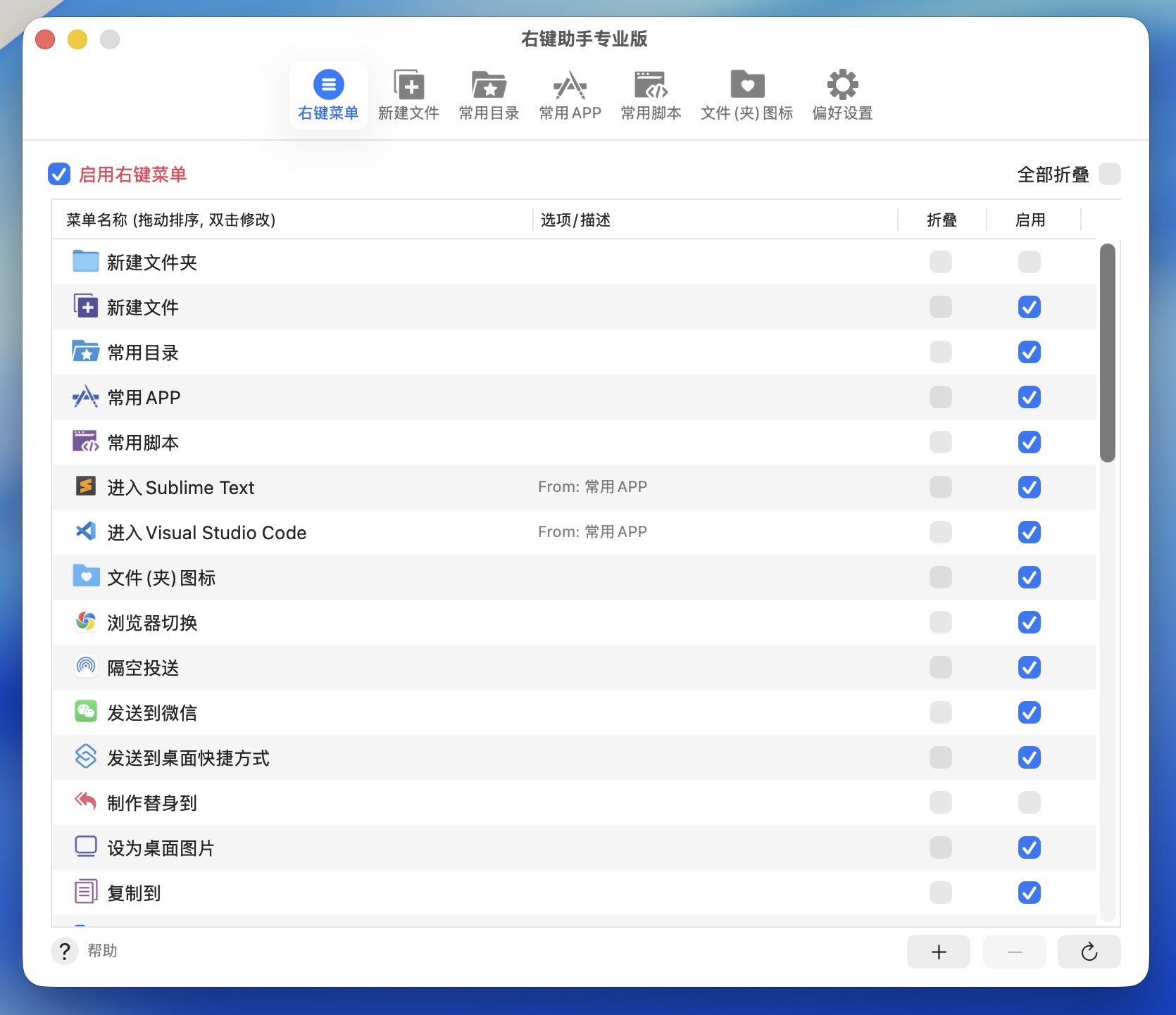Check the 折叠 box for 常用目录
The height and width of the screenshot is (1015, 1176).
point(940,352)
